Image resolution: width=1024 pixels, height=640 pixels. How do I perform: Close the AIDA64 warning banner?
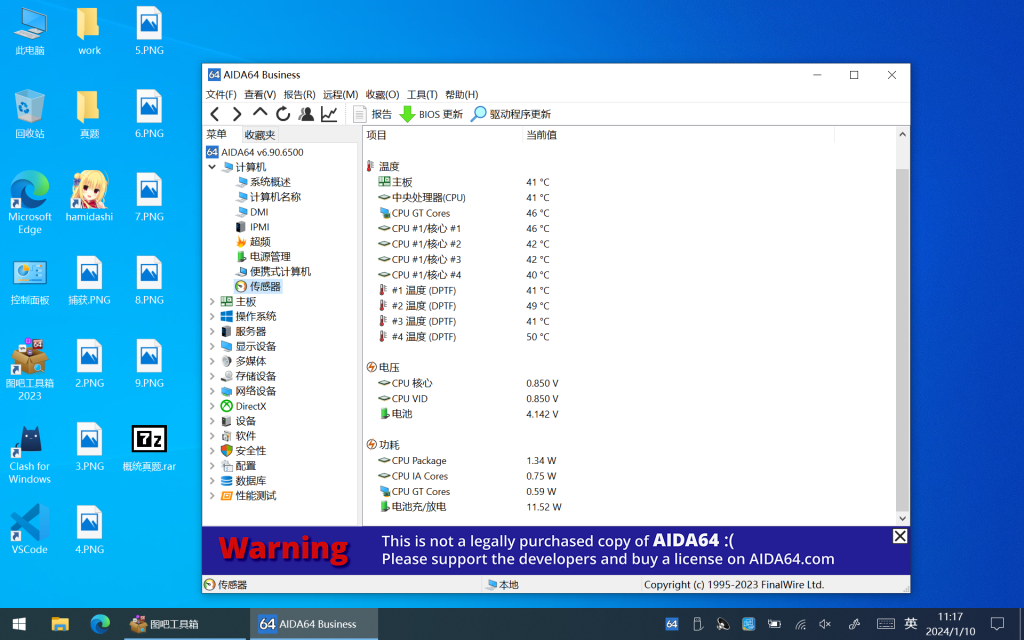tap(900, 536)
